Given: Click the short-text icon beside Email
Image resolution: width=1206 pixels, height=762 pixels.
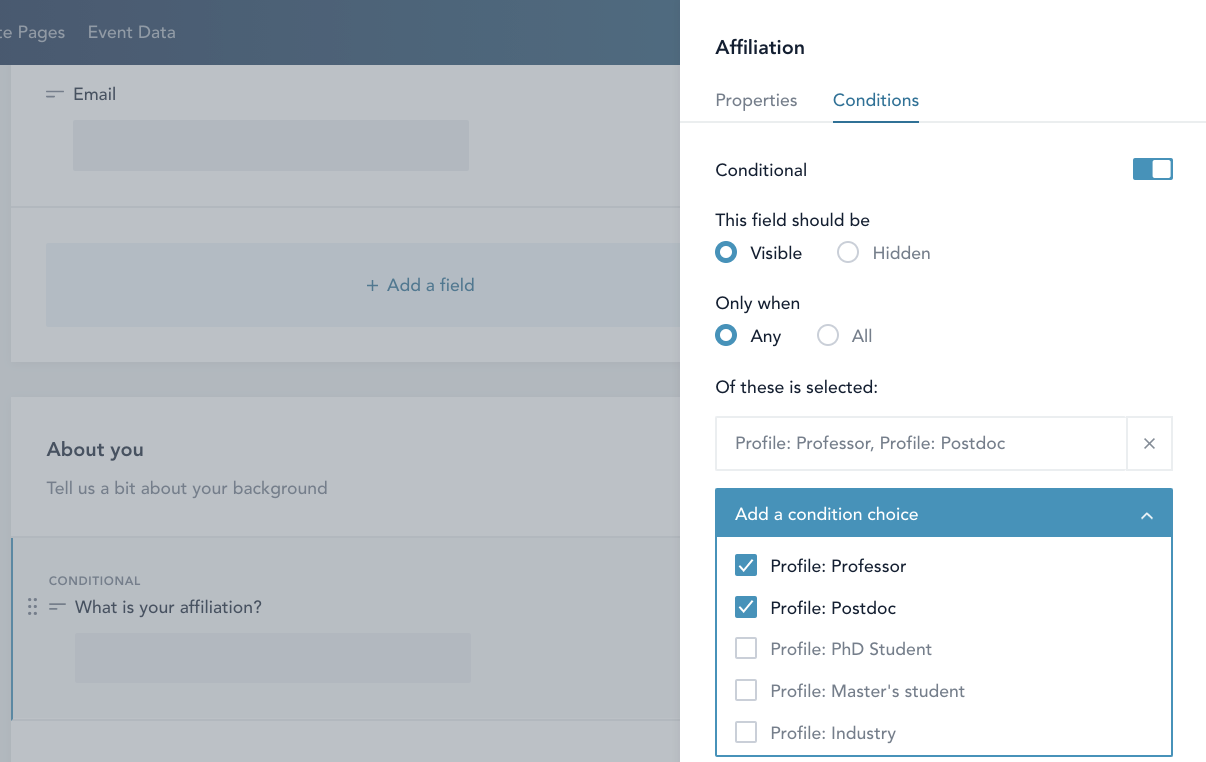Looking at the screenshot, I should pyautogui.click(x=54, y=93).
